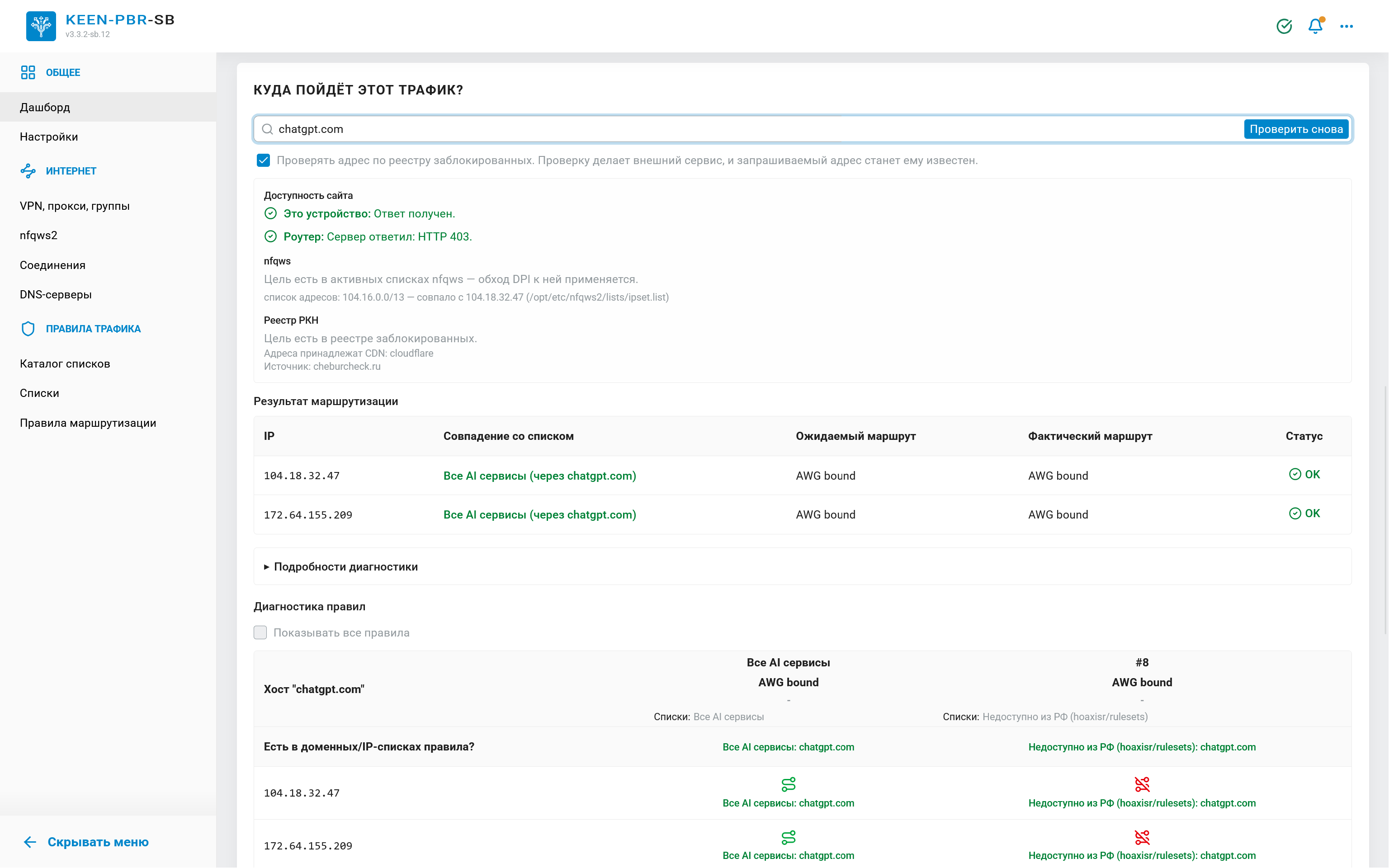The width and height of the screenshot is (1389, 868).
Task: Enable Показывать все правила checkbox
Action: point(260,632)
